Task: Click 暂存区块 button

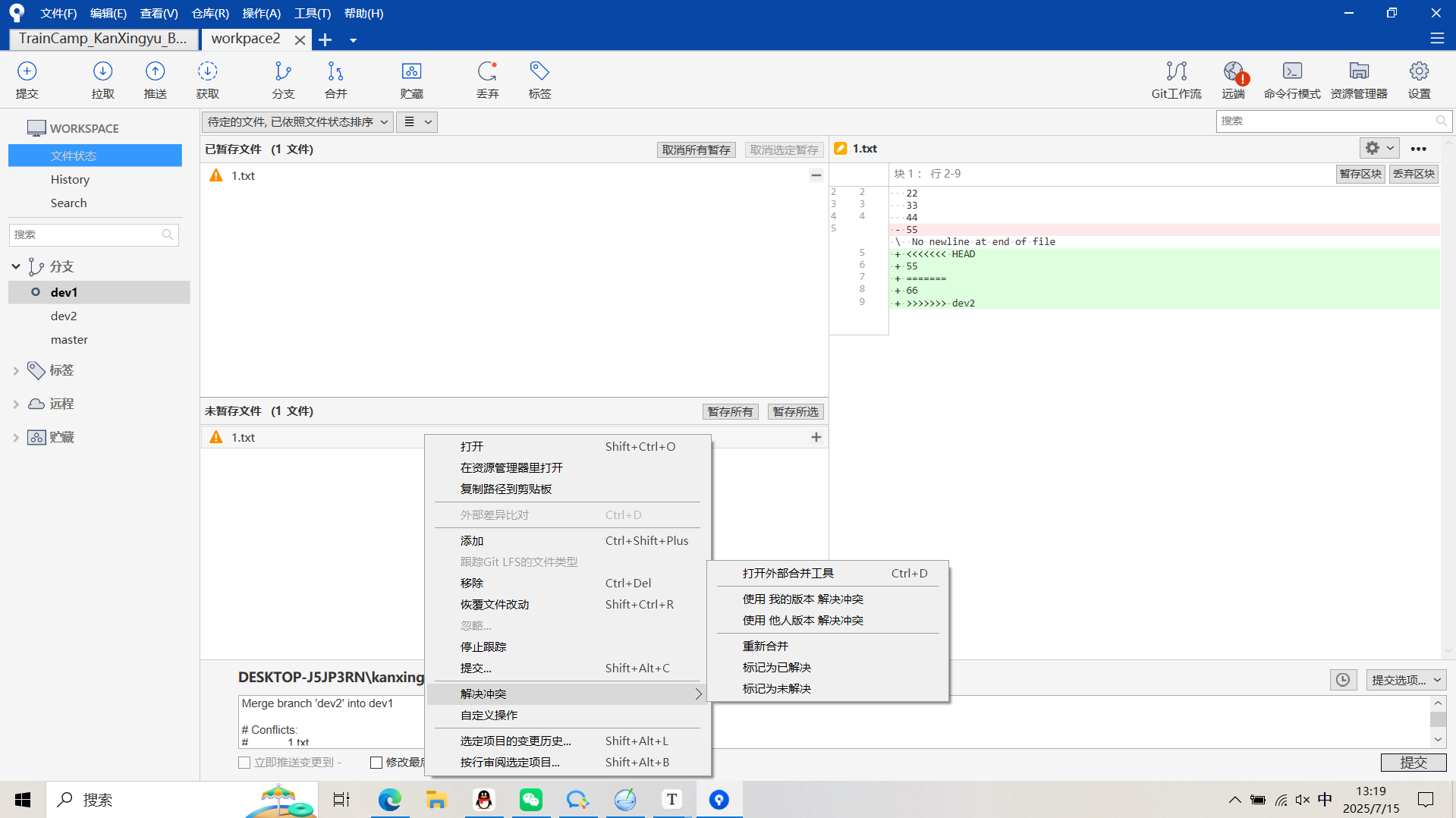Action: 1360,174
